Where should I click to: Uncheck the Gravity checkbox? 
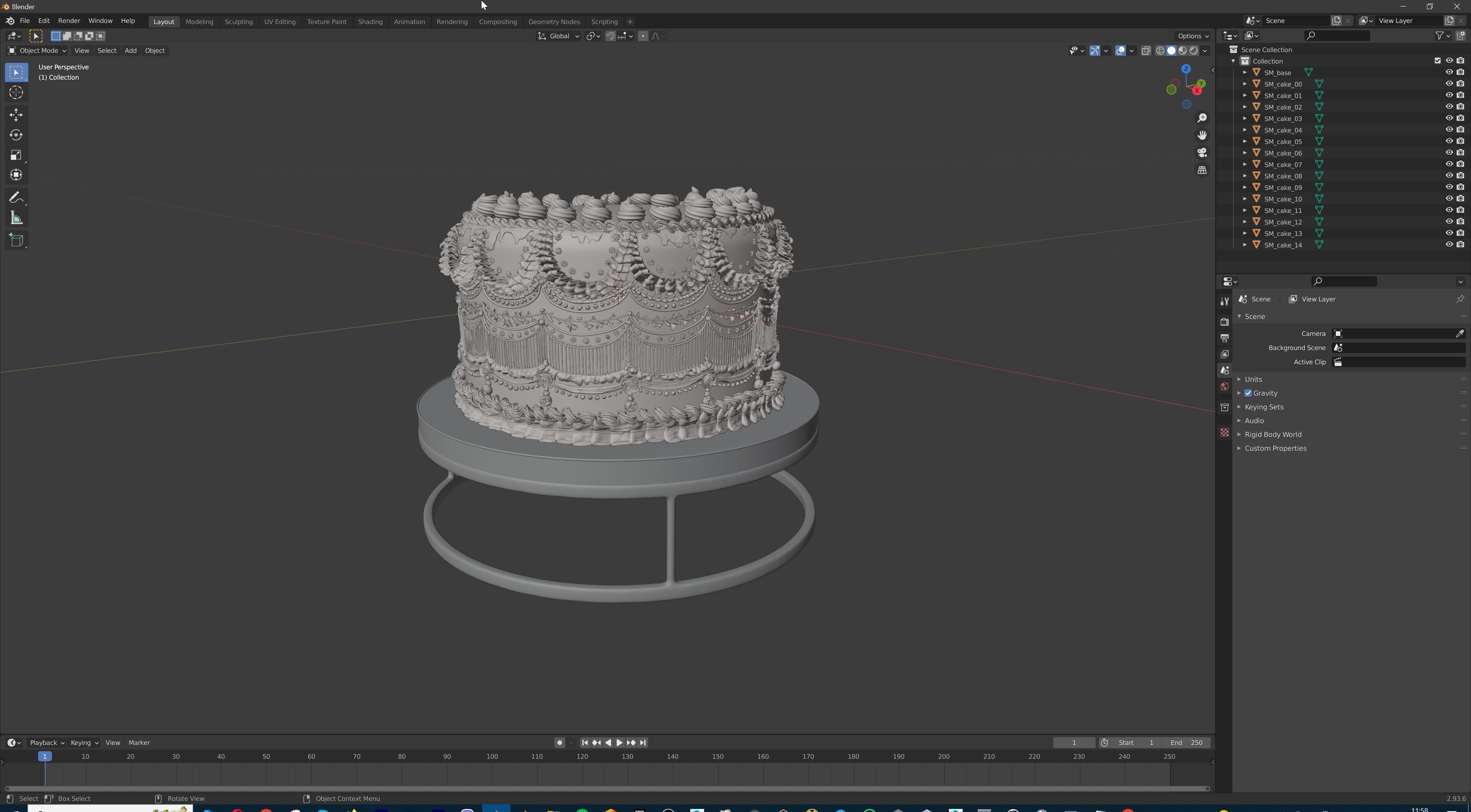click(1248, 393)
